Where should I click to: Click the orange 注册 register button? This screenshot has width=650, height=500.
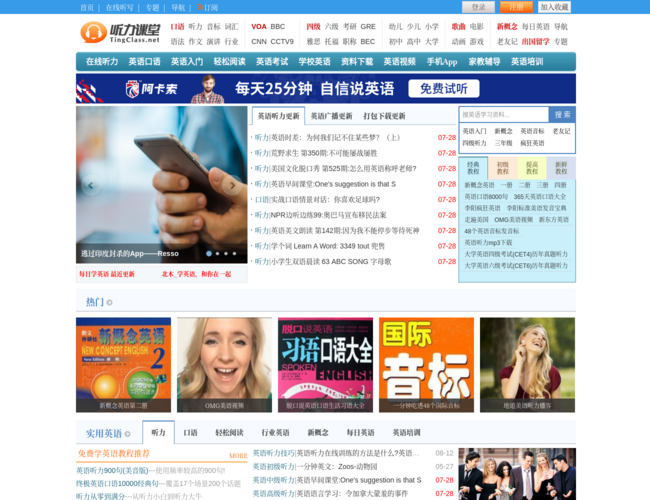click(516, 7)
